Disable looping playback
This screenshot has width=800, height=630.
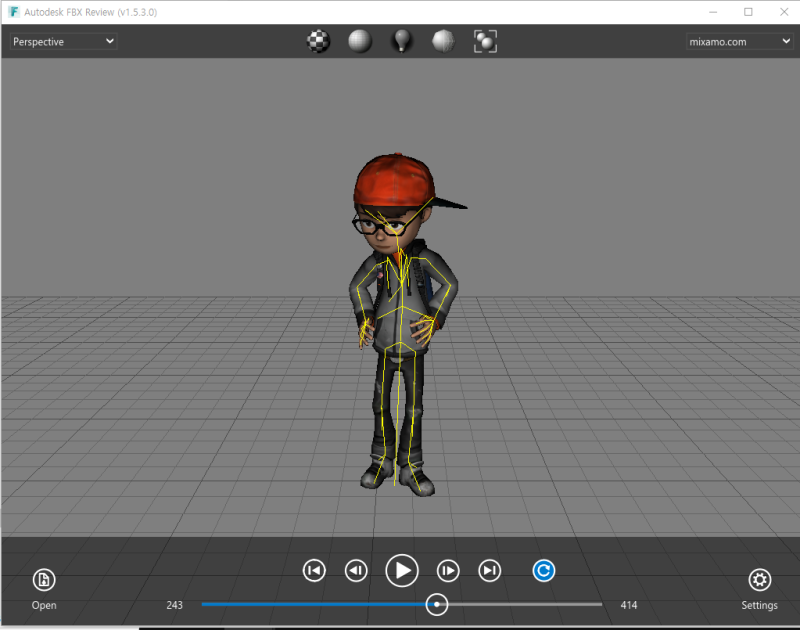tap(542, 570)
